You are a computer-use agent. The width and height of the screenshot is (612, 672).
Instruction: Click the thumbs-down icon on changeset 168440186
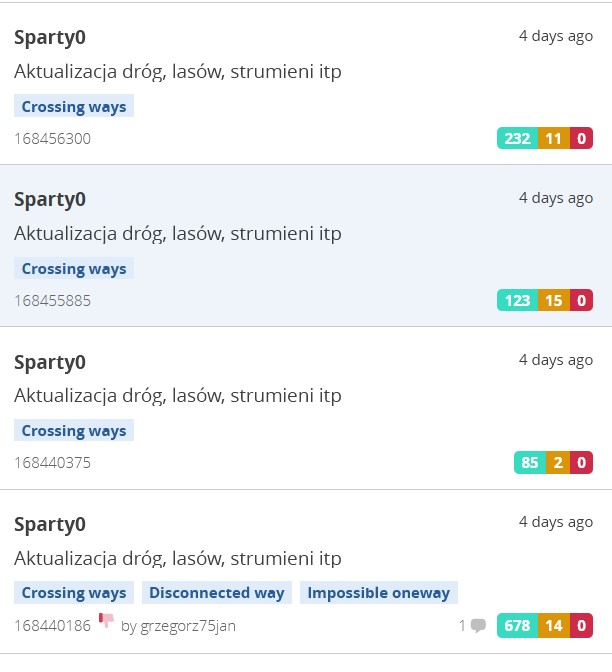106,620
